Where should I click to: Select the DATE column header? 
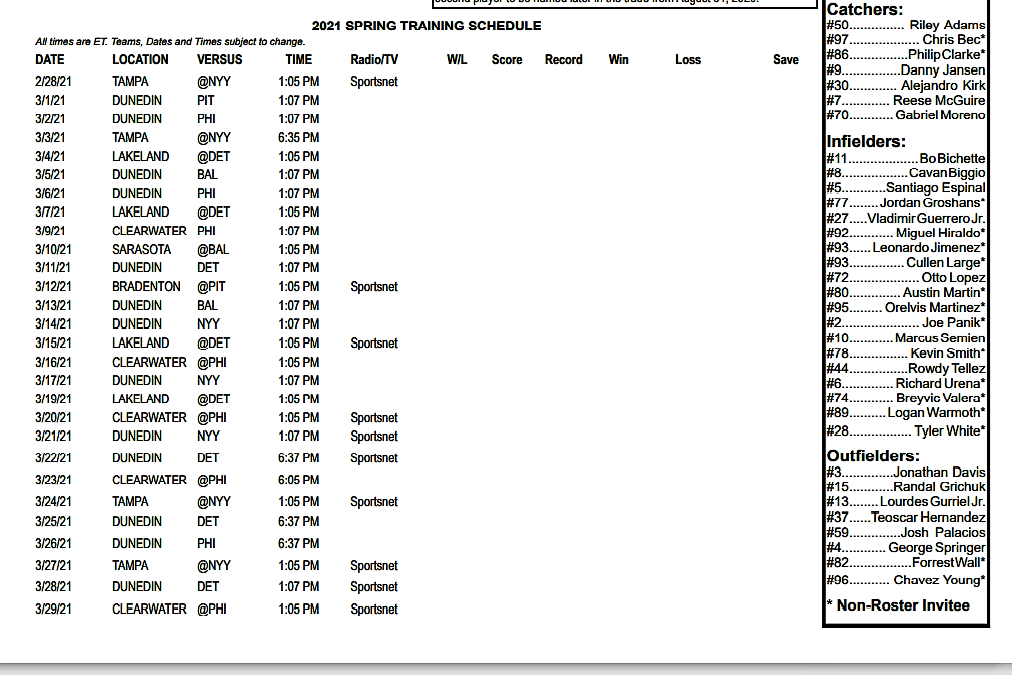coord(50,60)
